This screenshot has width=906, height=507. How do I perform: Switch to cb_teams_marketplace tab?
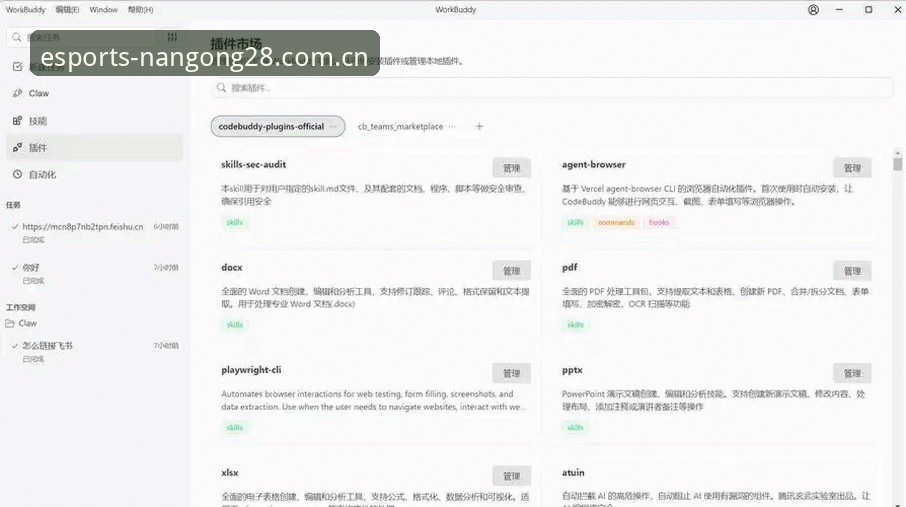pyautogui.click(x=400, y=127)
